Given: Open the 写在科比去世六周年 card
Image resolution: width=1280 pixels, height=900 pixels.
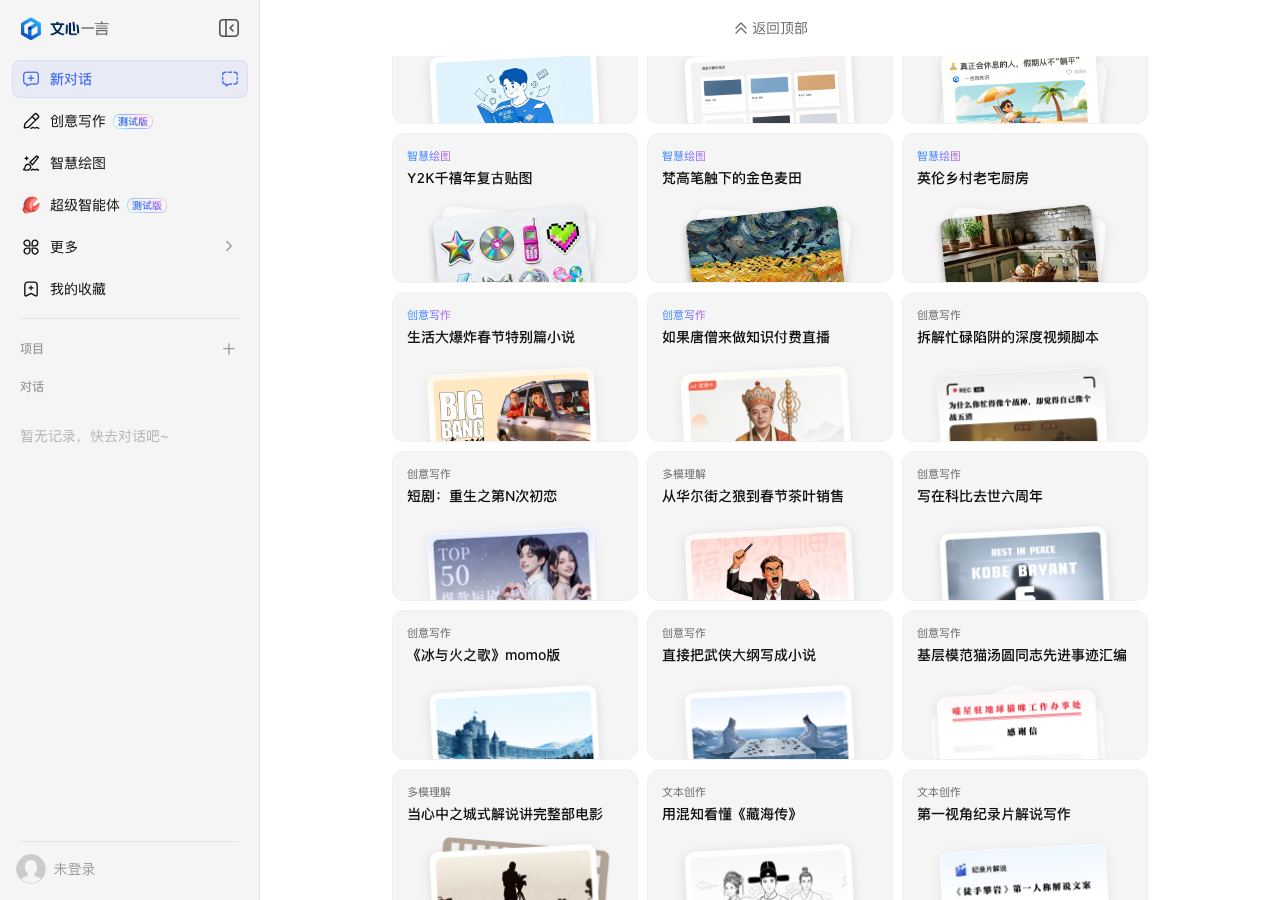Looking at the screenshot, I should click(1025, 526).
